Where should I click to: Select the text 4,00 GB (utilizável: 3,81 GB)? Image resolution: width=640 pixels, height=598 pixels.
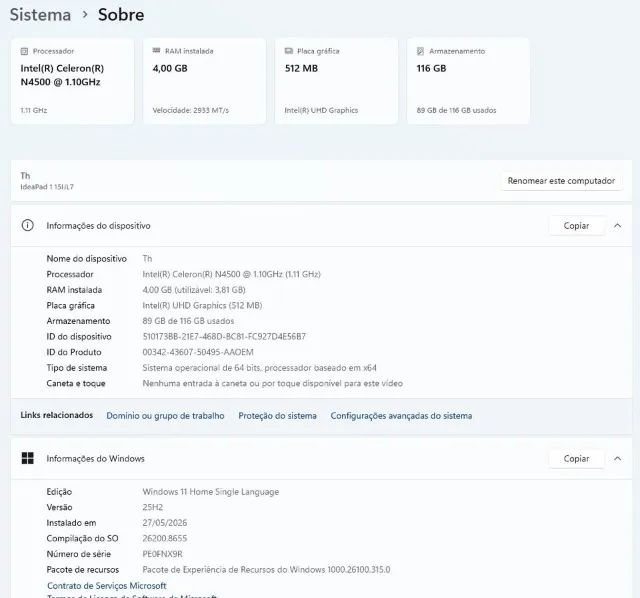click(x=194, y=290)
